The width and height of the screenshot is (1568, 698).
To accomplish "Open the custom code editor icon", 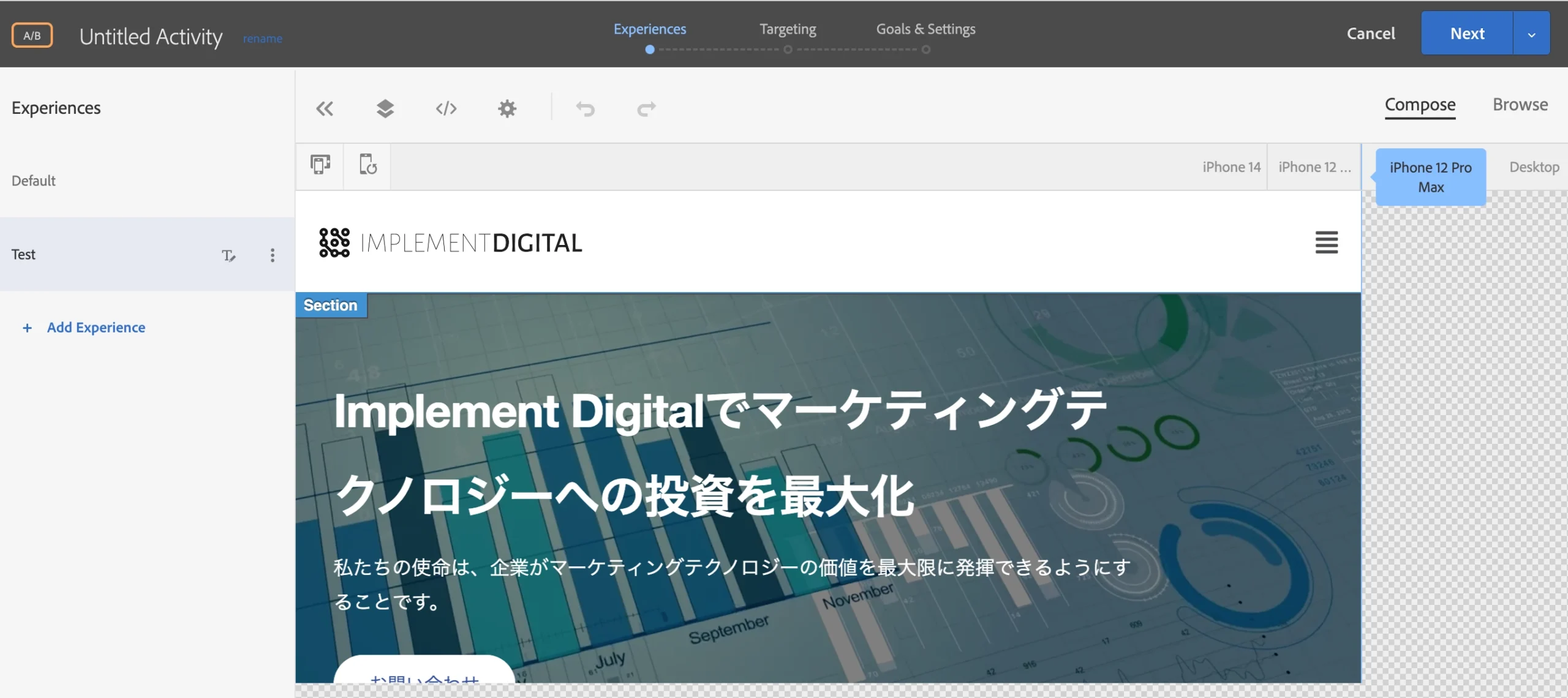I will (446, 109).
